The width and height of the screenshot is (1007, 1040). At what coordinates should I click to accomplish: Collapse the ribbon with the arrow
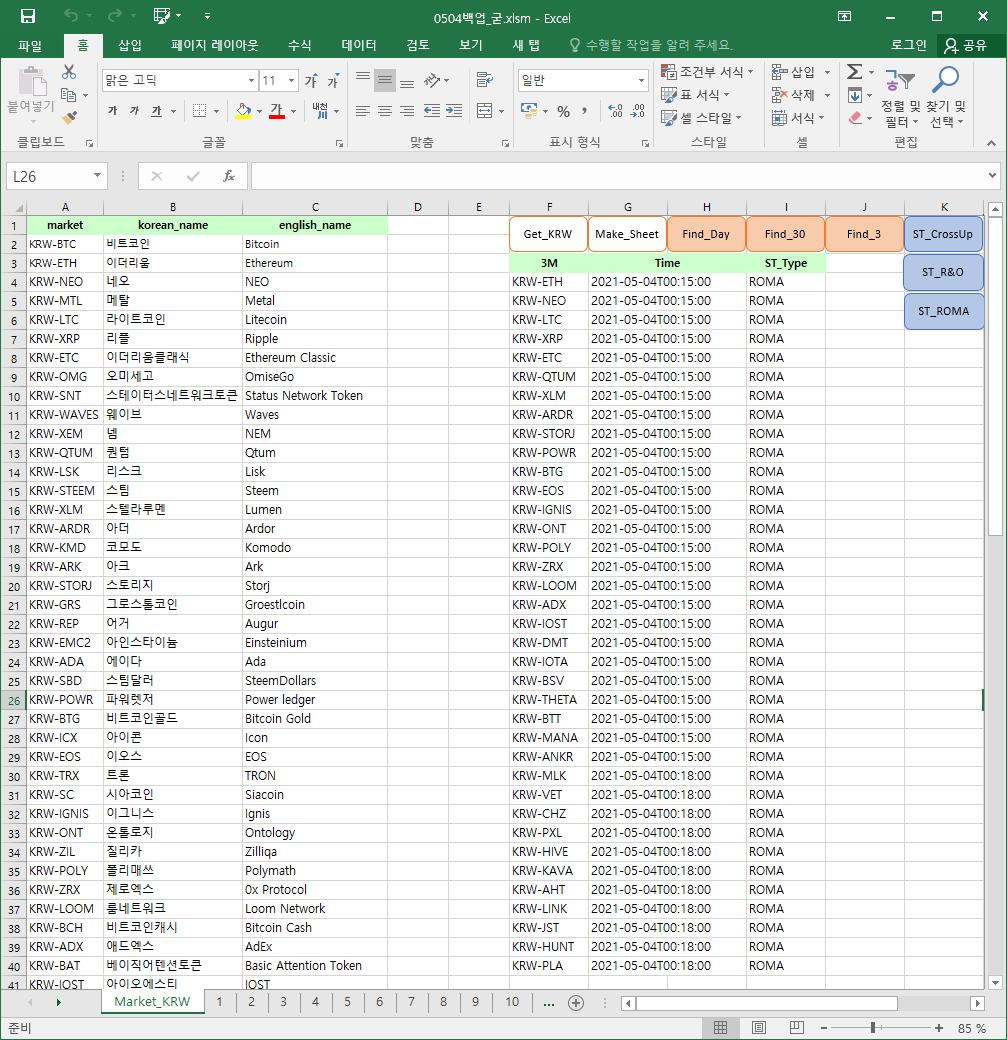point(991,143)
